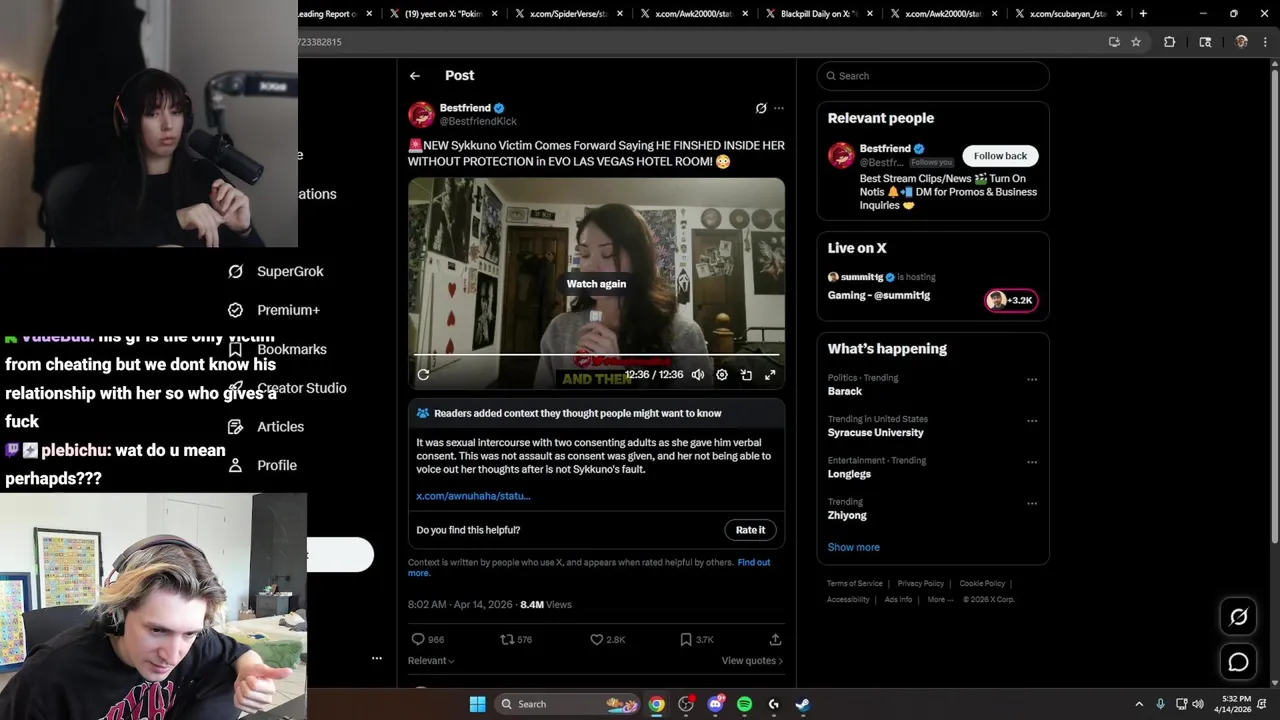
Task: Click the Follow back button
Action: [x=1000, y=156]
